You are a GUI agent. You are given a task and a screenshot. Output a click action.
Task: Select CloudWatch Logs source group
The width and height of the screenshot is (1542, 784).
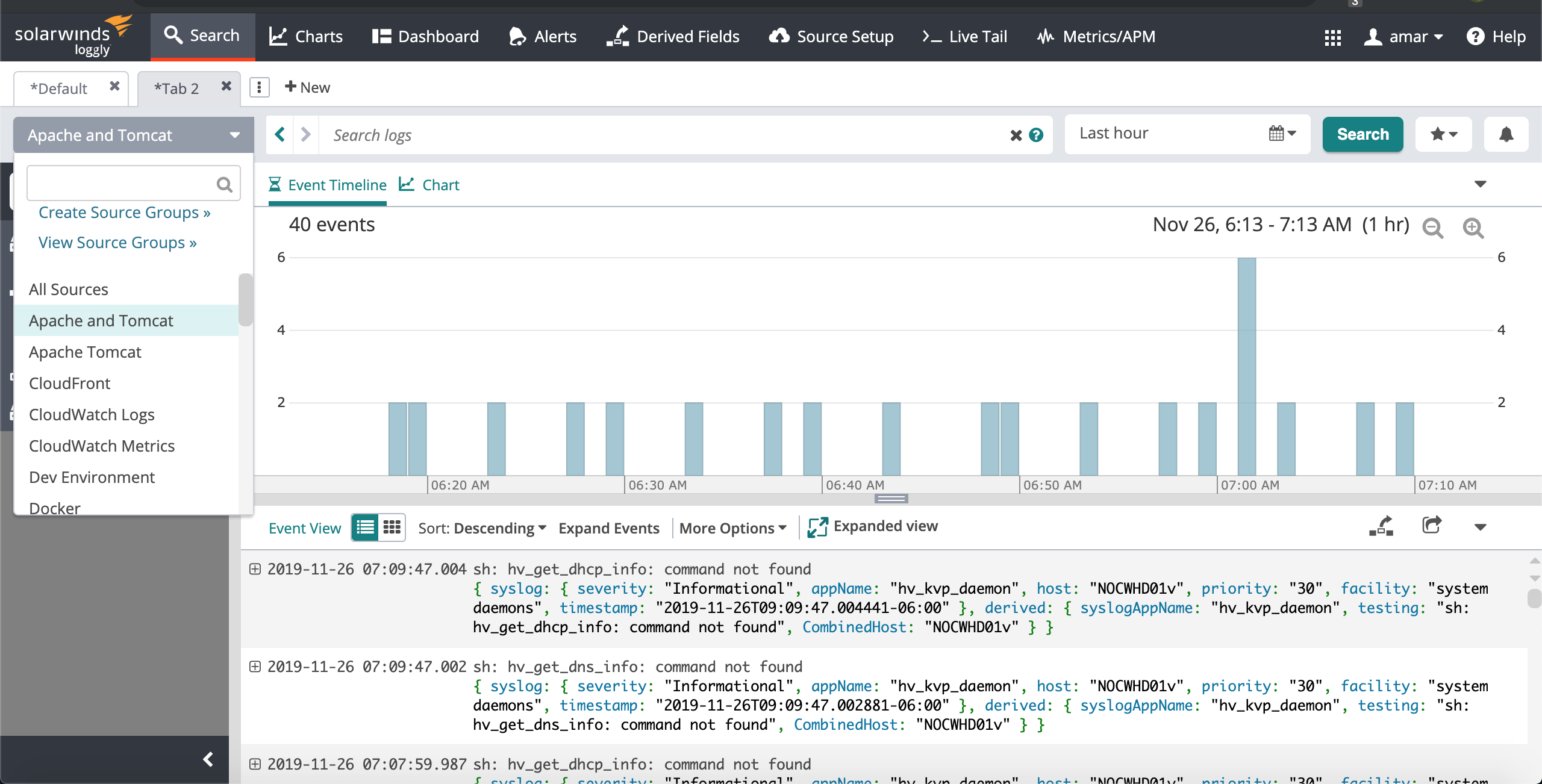tap(92, 415)
